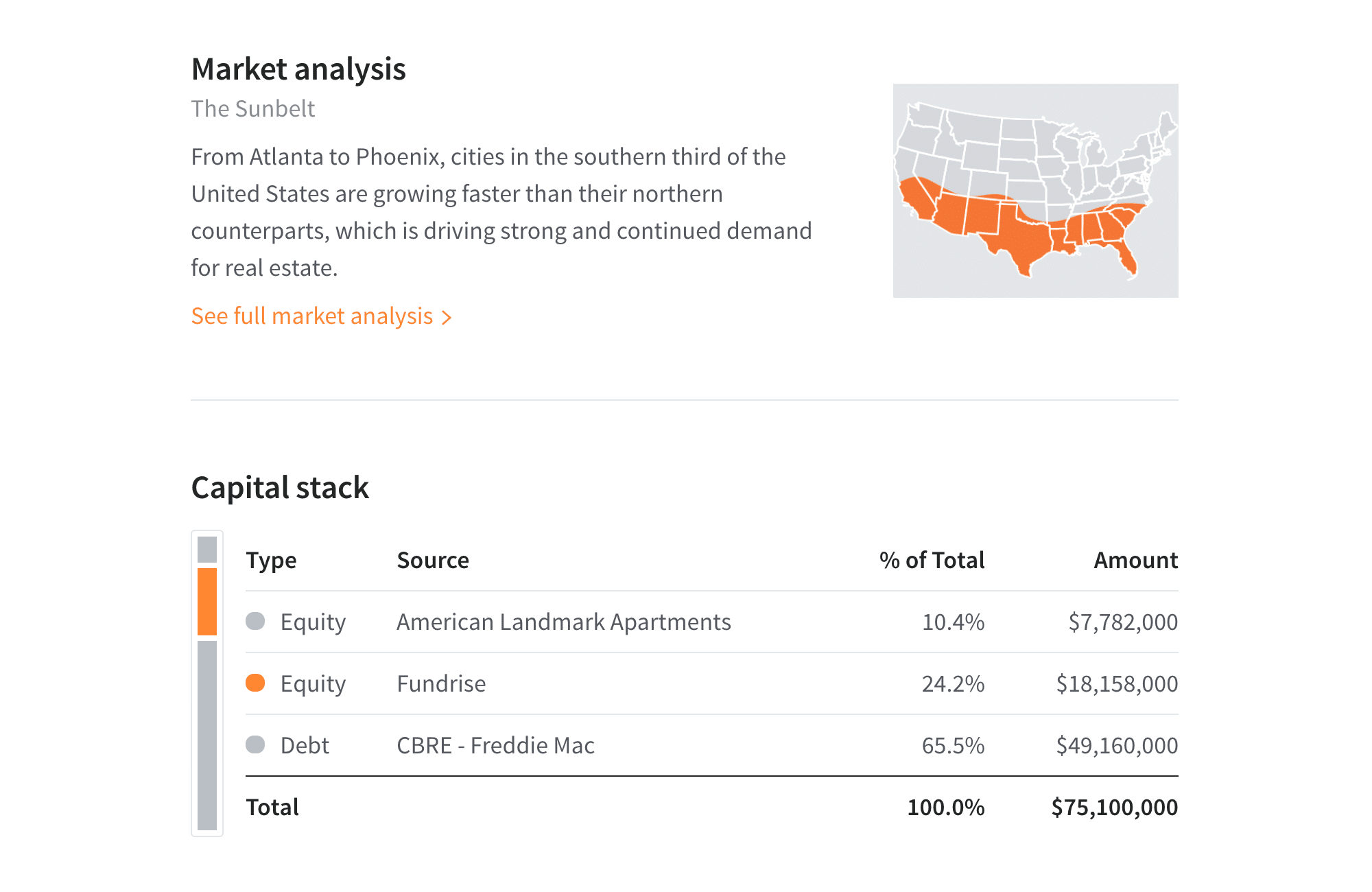The height and width of the screenshot is (892, 1372).
Task: Click the 'Type' column header
Action: [x=271, y=561]
